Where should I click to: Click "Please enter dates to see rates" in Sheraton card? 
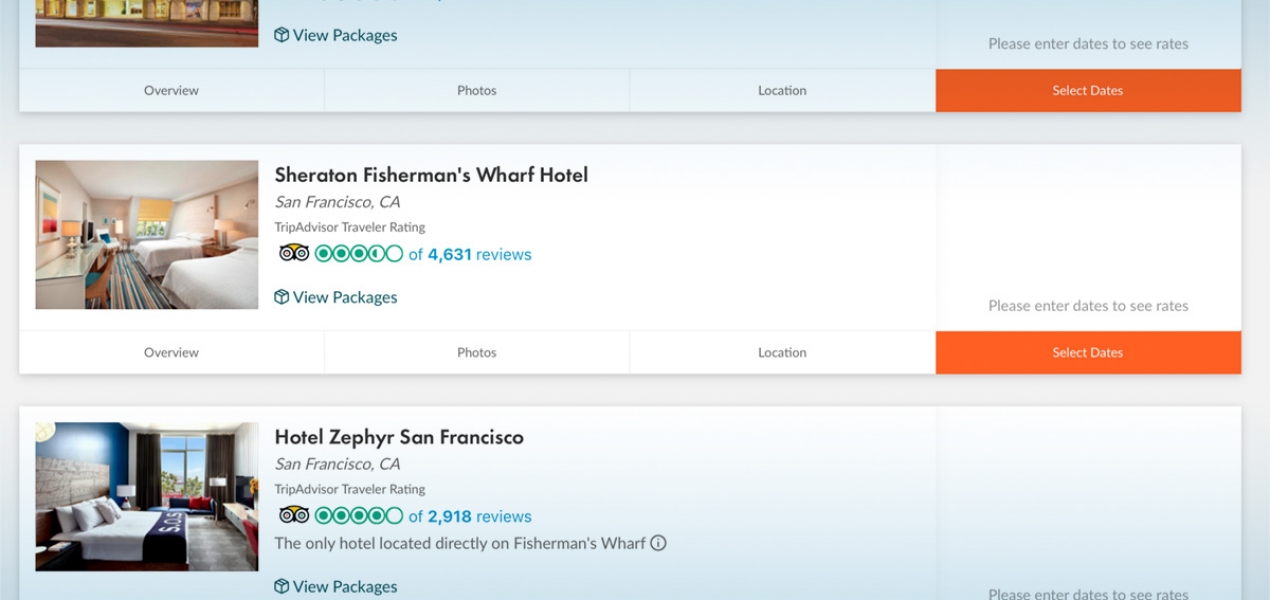pos(1088,306)
